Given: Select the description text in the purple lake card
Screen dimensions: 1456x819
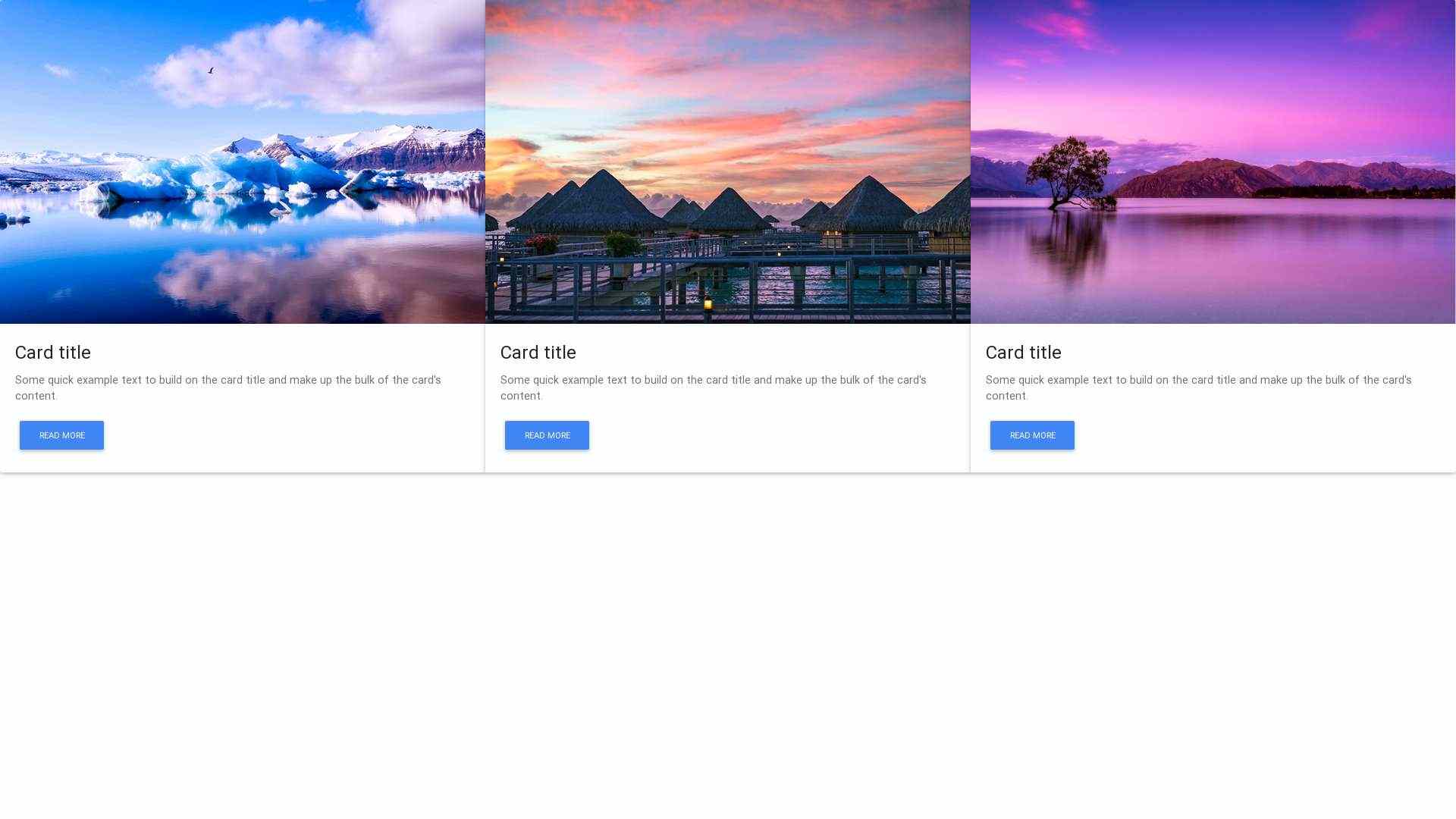Looking at the screenshot, I should [x=1199, y=388].
